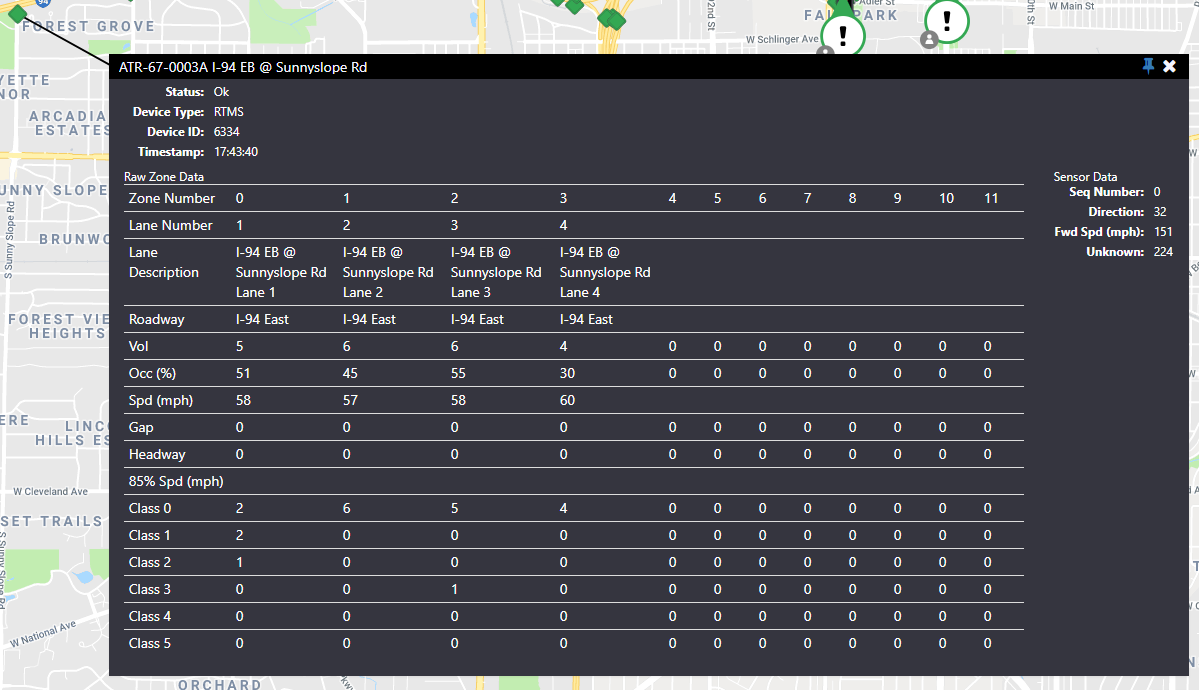Click the Direction value 32
This screenshot has height=690, width=1199.
(x=1160, y=212)
